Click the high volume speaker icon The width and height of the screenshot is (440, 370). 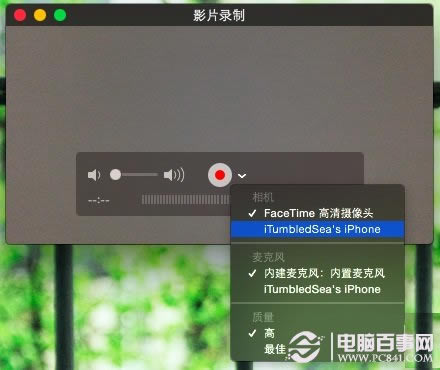tap(174, 175)
